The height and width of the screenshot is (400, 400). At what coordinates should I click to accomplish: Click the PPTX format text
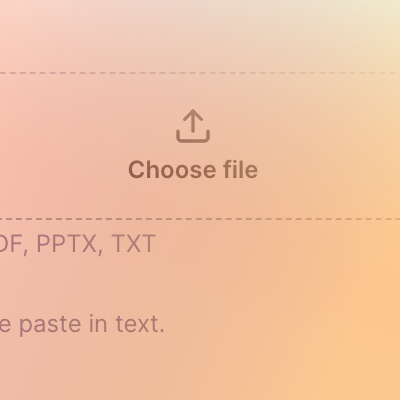coord(66,244)
